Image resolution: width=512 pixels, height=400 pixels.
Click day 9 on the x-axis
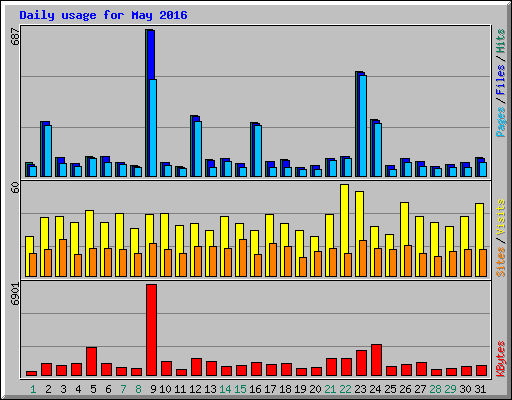(153, 389)
